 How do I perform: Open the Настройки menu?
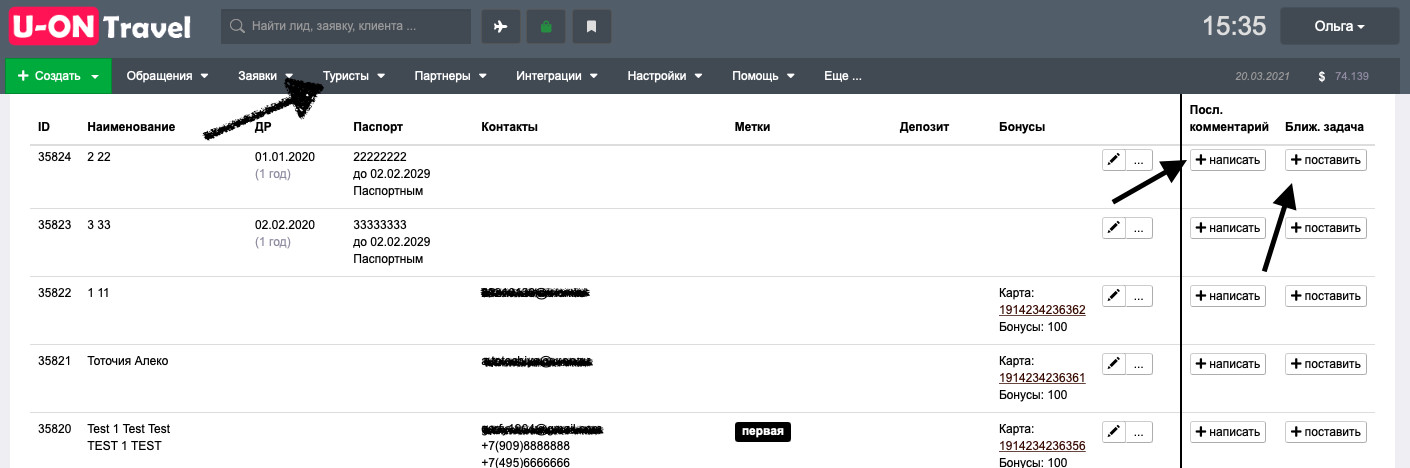click(665, 76)
